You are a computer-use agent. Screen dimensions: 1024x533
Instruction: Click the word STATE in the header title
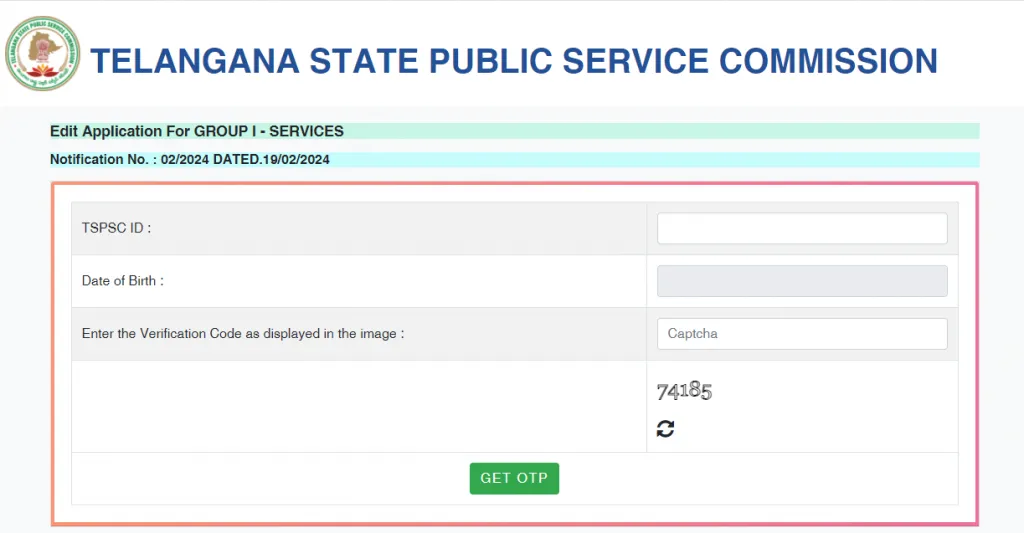coord(364,61)
